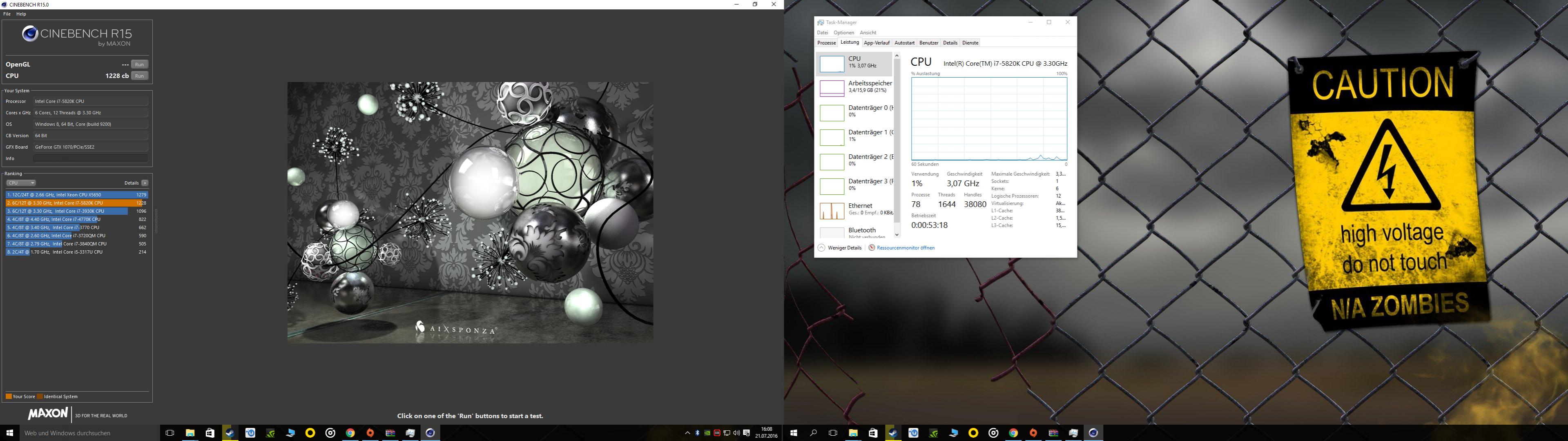
Task: Open Cinebench Help menu
Action: click(21, 14)
